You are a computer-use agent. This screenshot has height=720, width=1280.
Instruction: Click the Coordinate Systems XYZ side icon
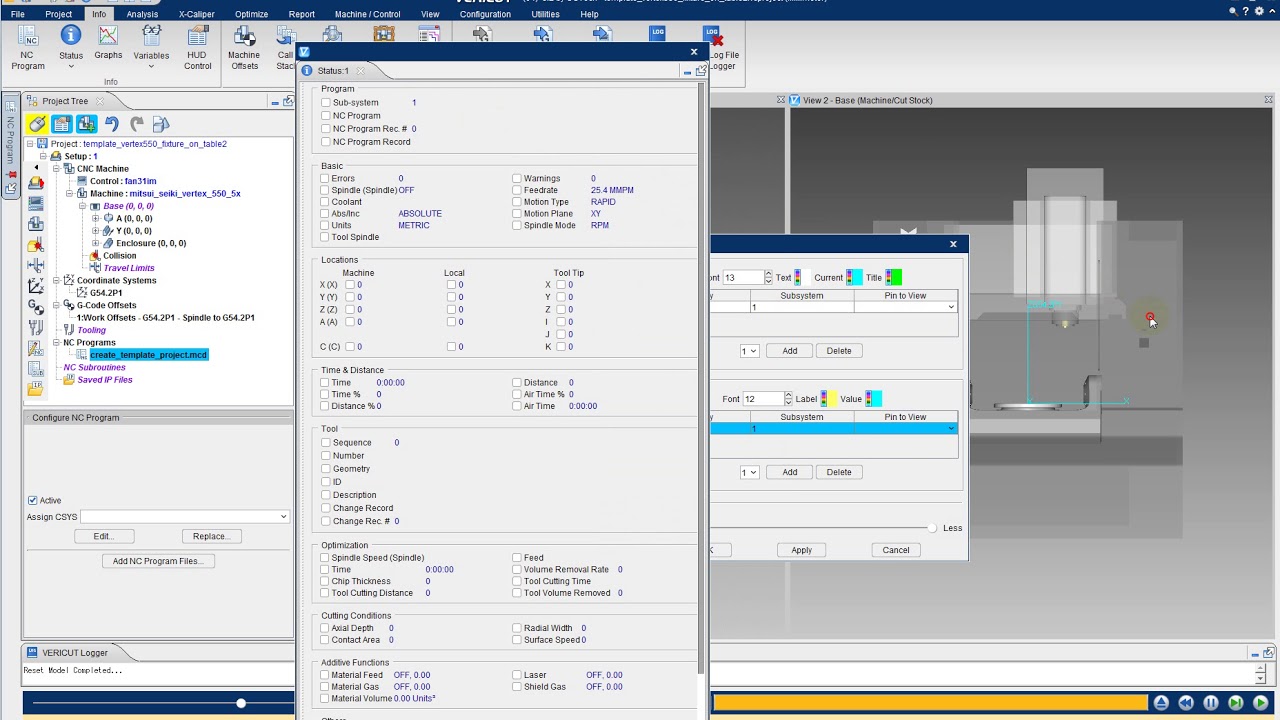click(x=36, y=286)
